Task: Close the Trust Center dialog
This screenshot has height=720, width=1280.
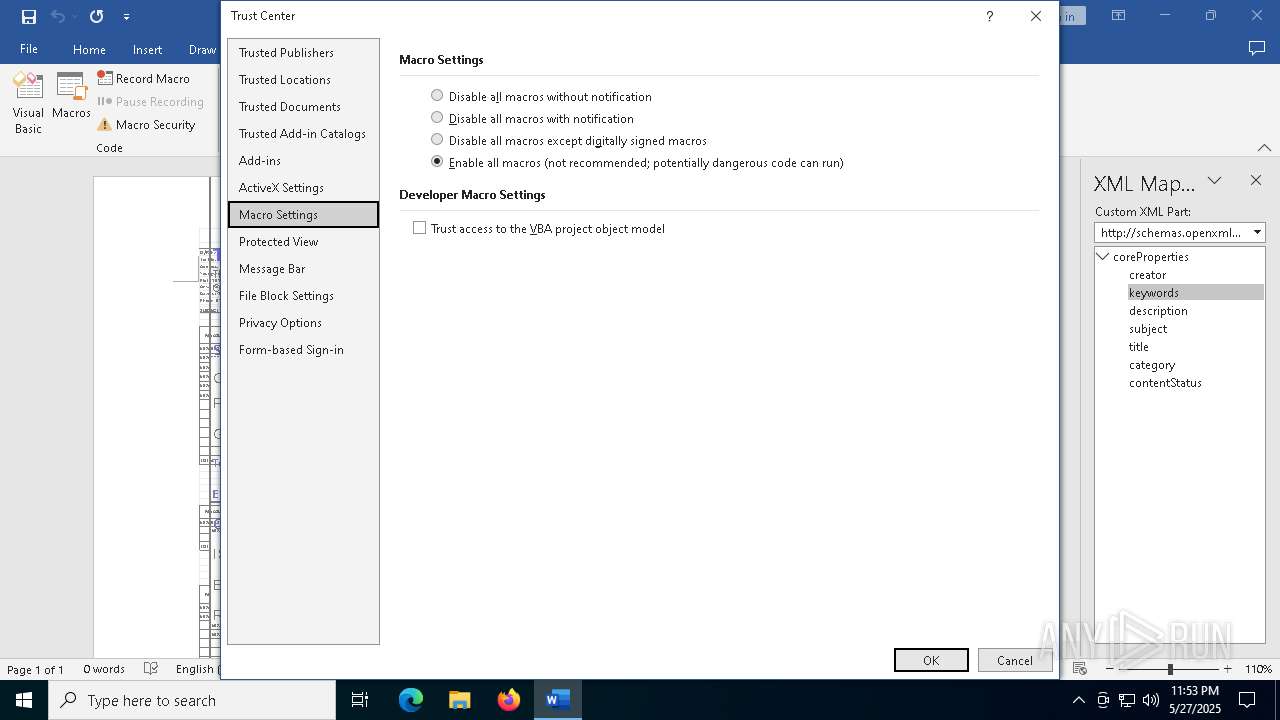Action: (1036, 16)
